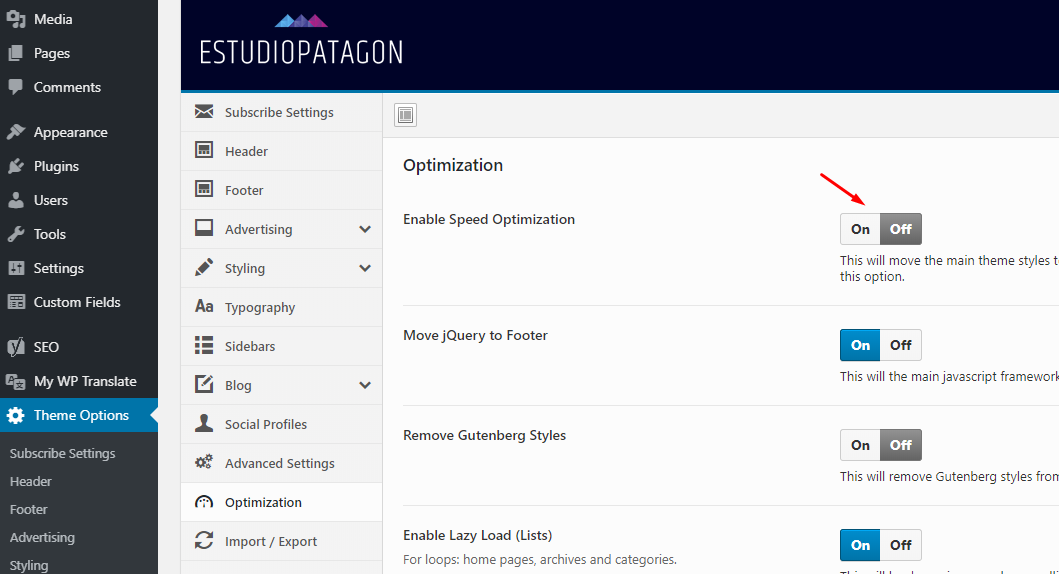Open the Advanced Settings options tab

(282, 463)
